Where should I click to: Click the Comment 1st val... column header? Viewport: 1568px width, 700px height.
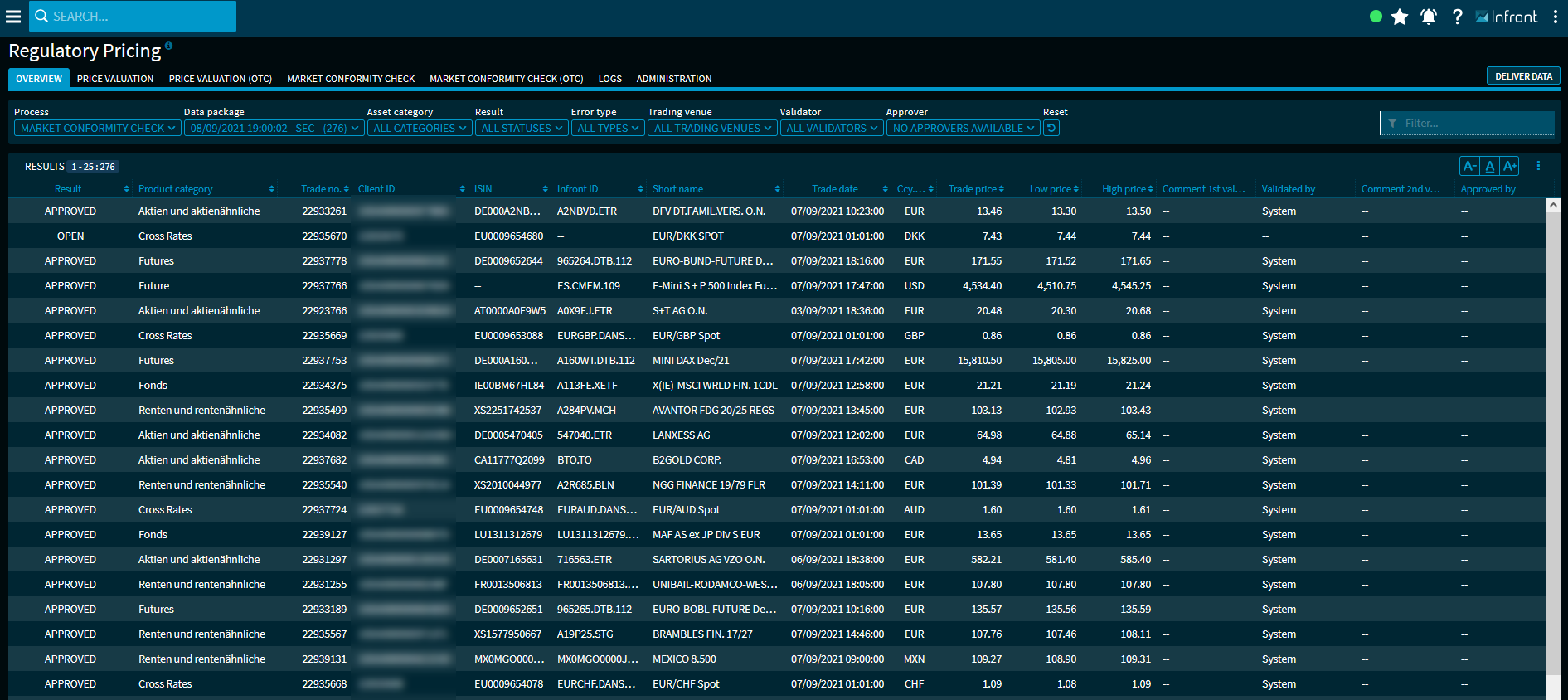pyautogui.click(x=1203, y=189)
